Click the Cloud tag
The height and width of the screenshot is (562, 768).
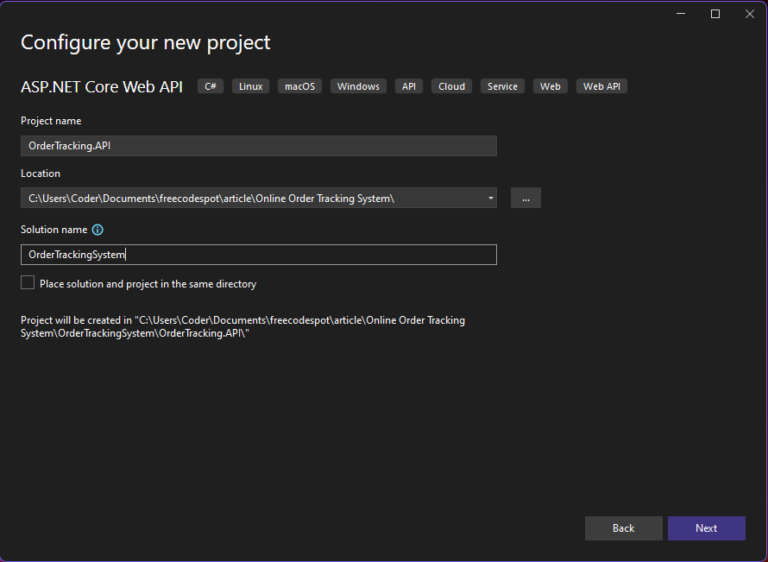pos(452,87)
